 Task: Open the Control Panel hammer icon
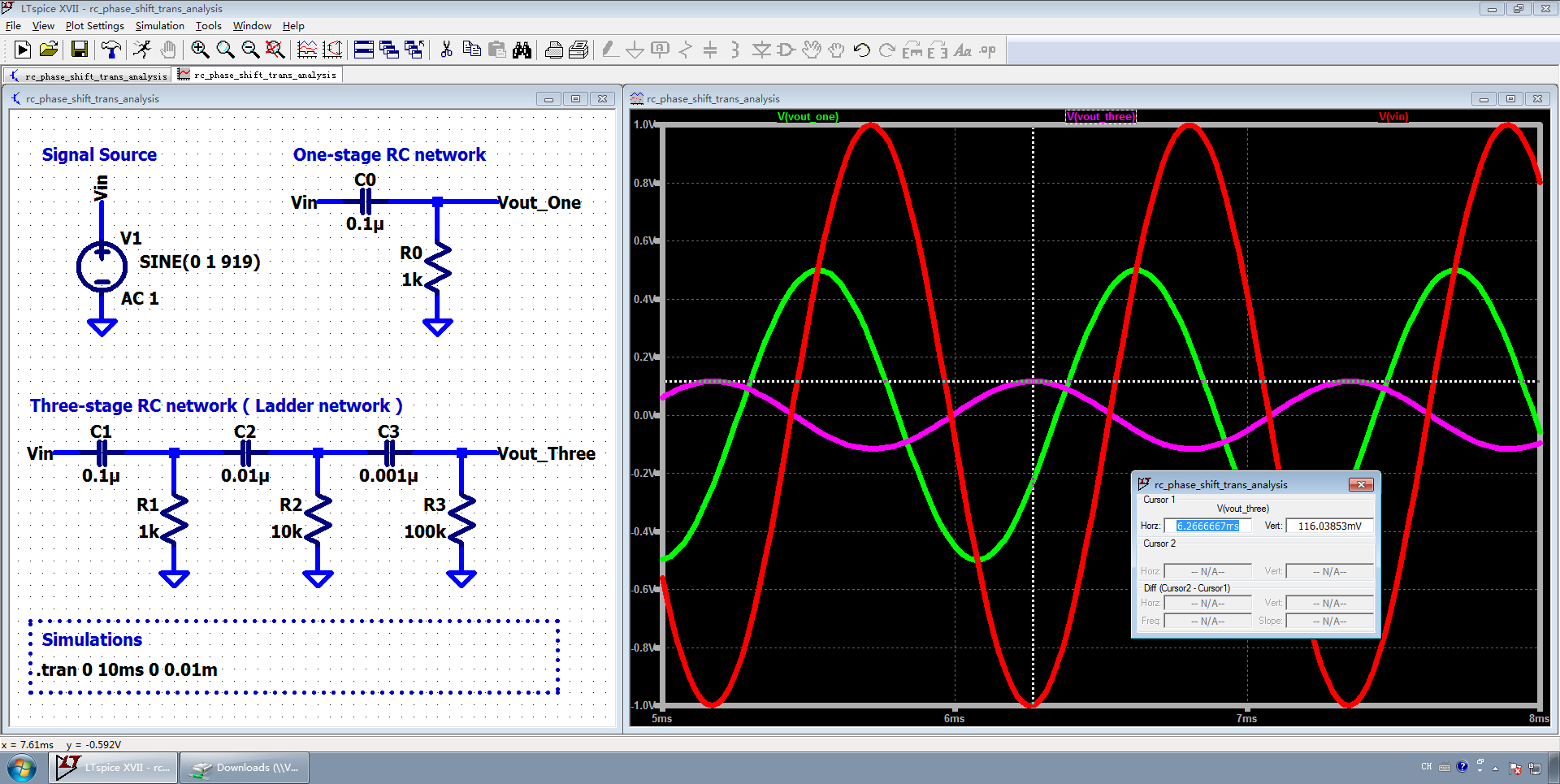110,50
